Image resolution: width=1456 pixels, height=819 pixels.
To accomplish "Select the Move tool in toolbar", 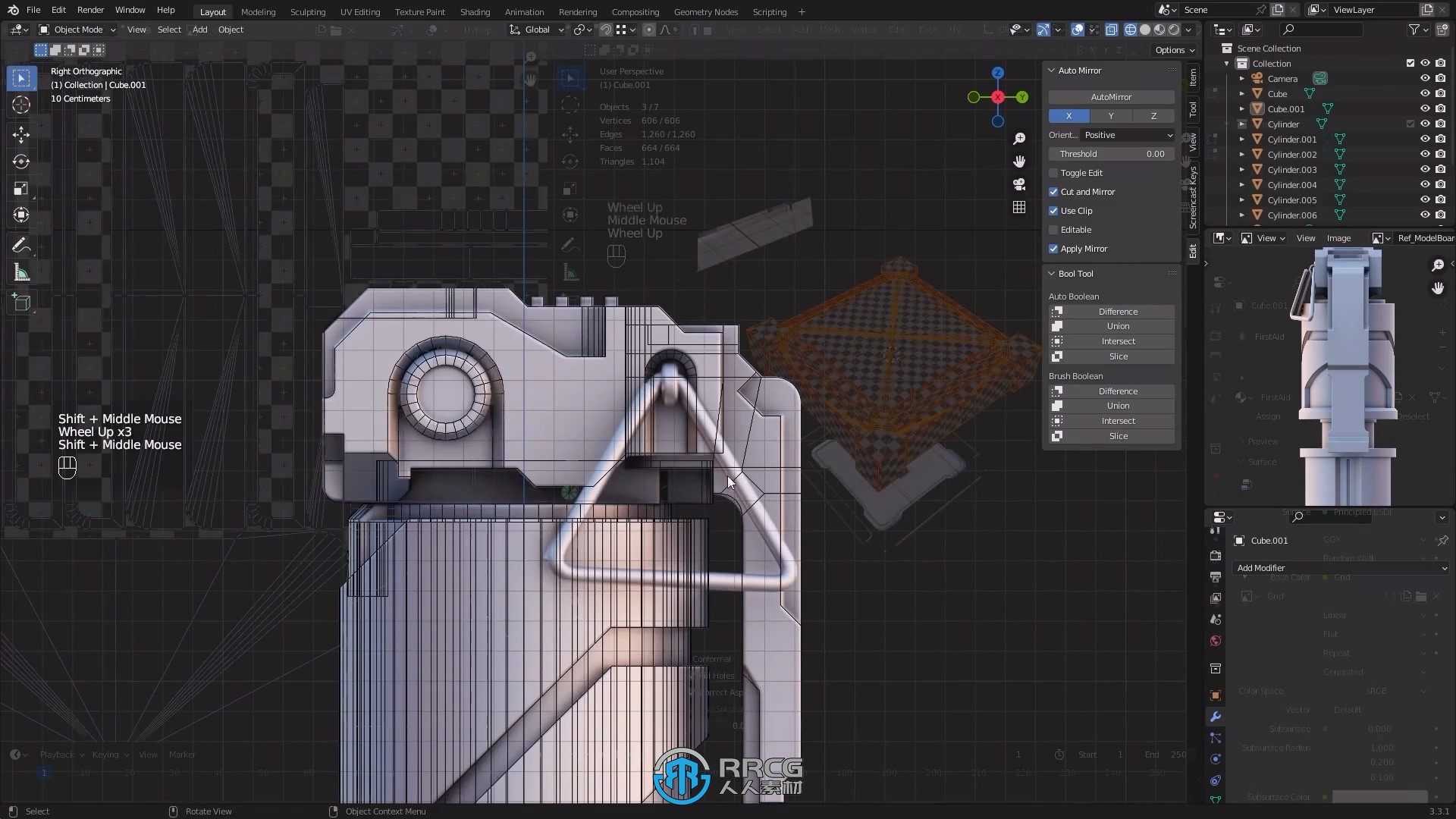I will coord(21,133).
